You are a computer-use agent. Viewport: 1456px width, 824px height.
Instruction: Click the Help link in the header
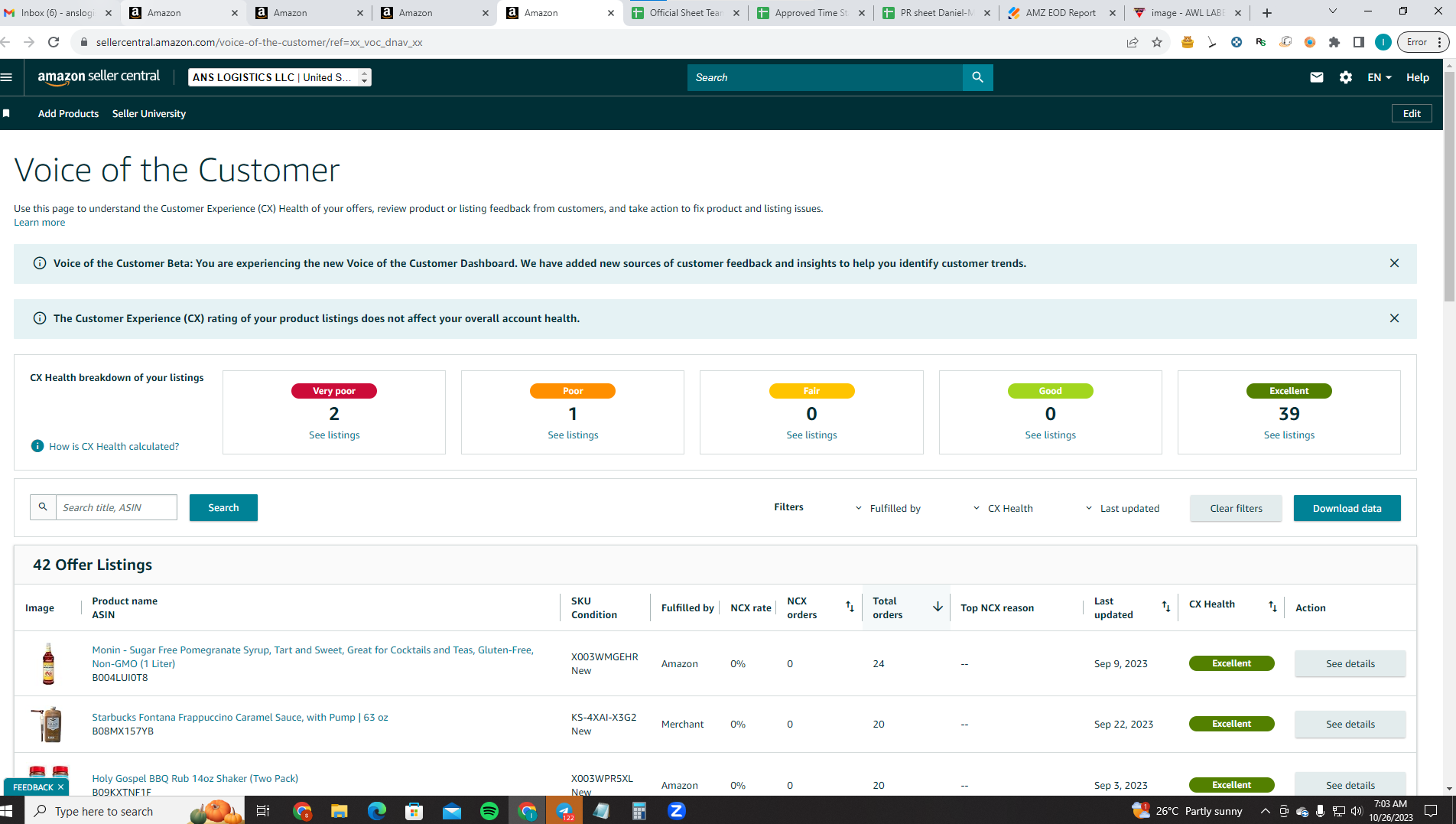click(1417, 77)
